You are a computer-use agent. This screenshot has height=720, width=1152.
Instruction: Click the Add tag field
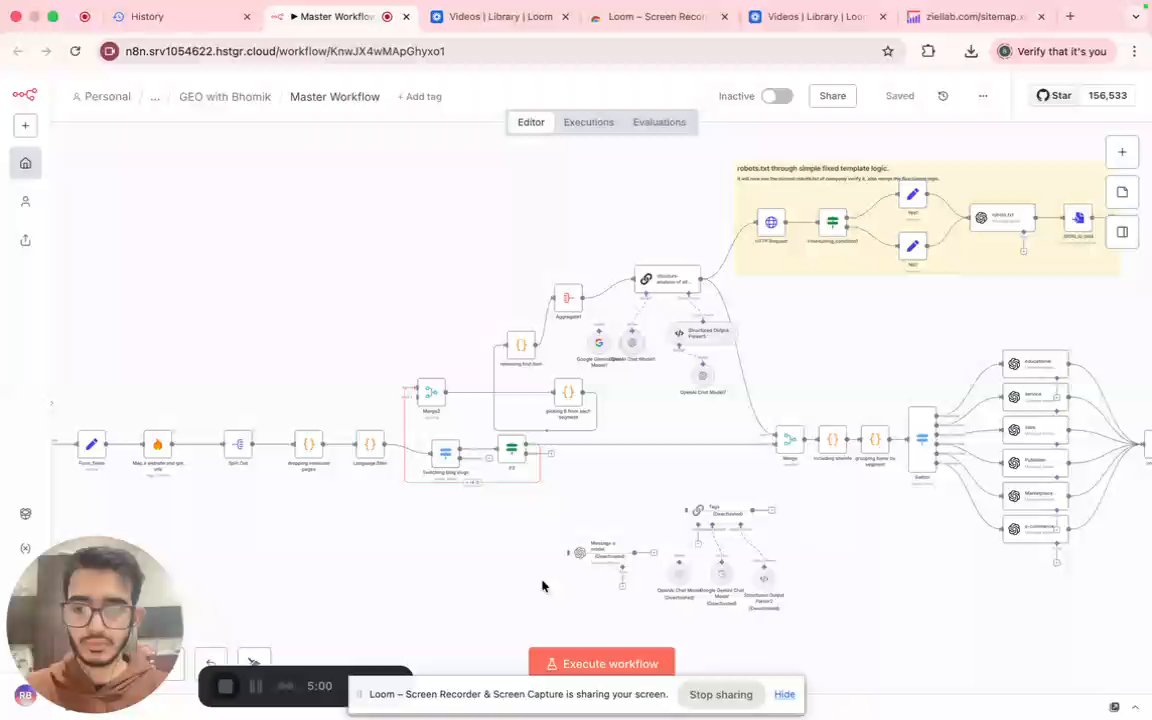420,97
